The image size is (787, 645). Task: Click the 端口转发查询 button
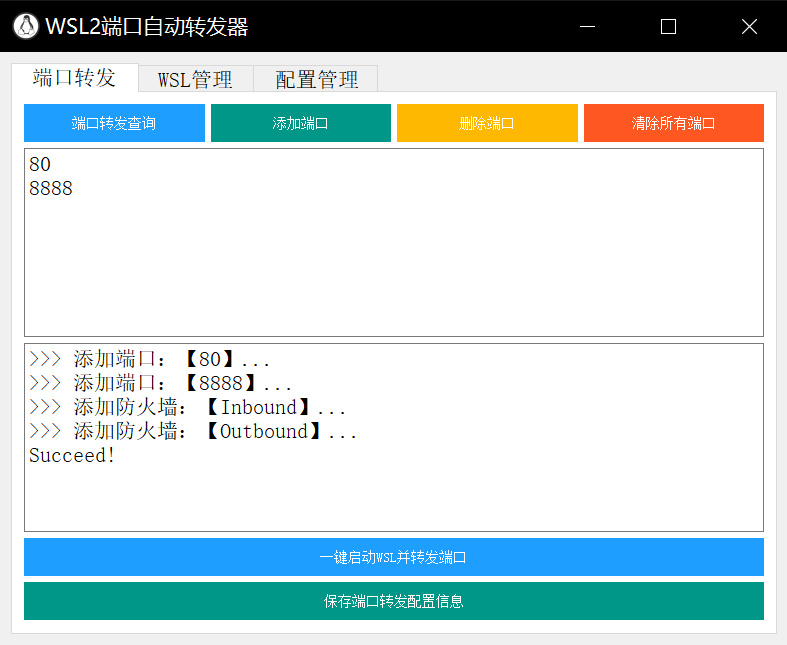pyautogui.click(x=114, y=123)
